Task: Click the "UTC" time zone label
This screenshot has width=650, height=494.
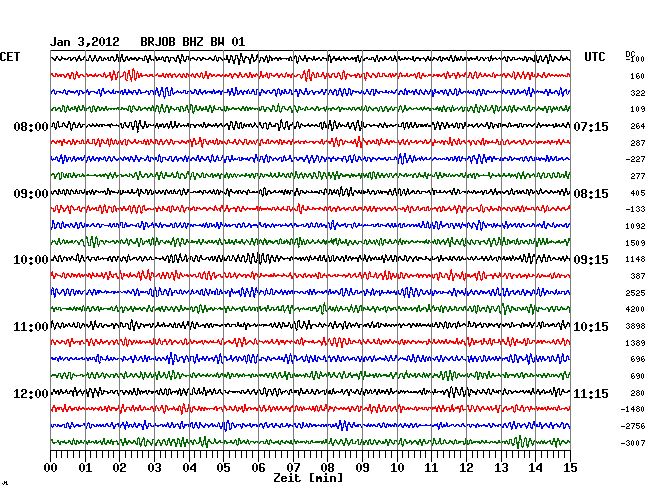Action: click(x=595, y=57)
